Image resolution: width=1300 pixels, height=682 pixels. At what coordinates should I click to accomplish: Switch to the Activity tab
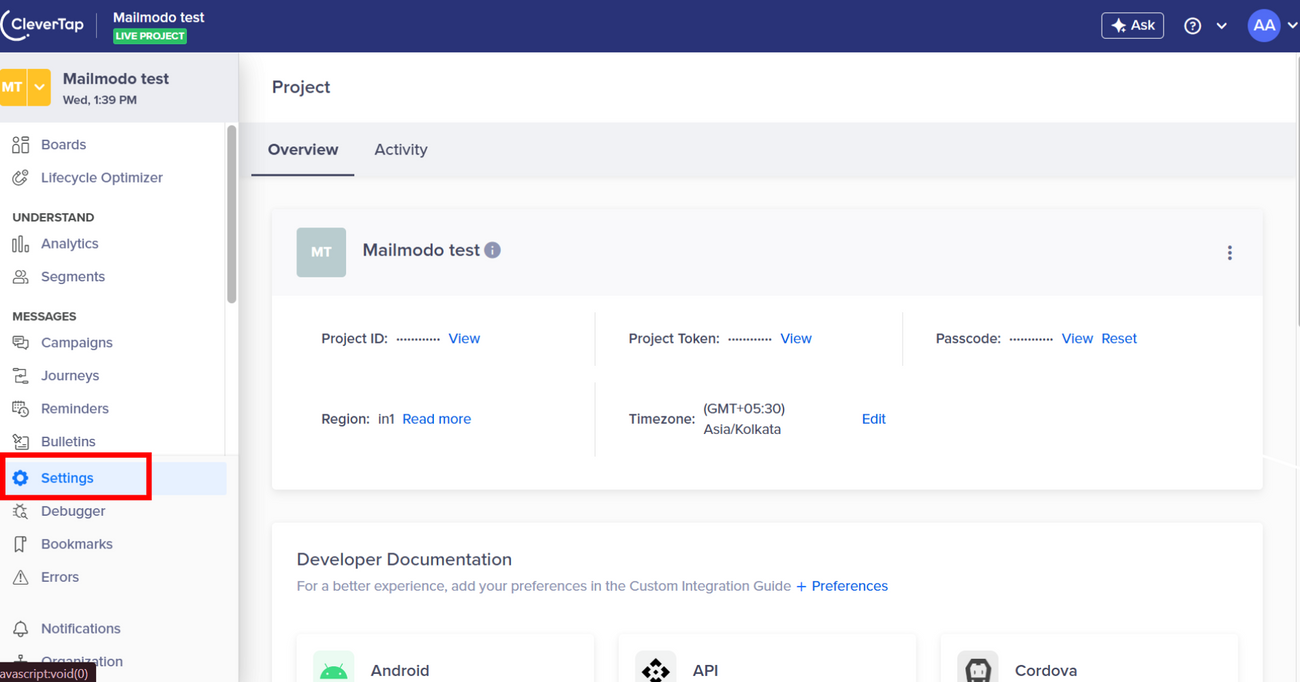400,150
